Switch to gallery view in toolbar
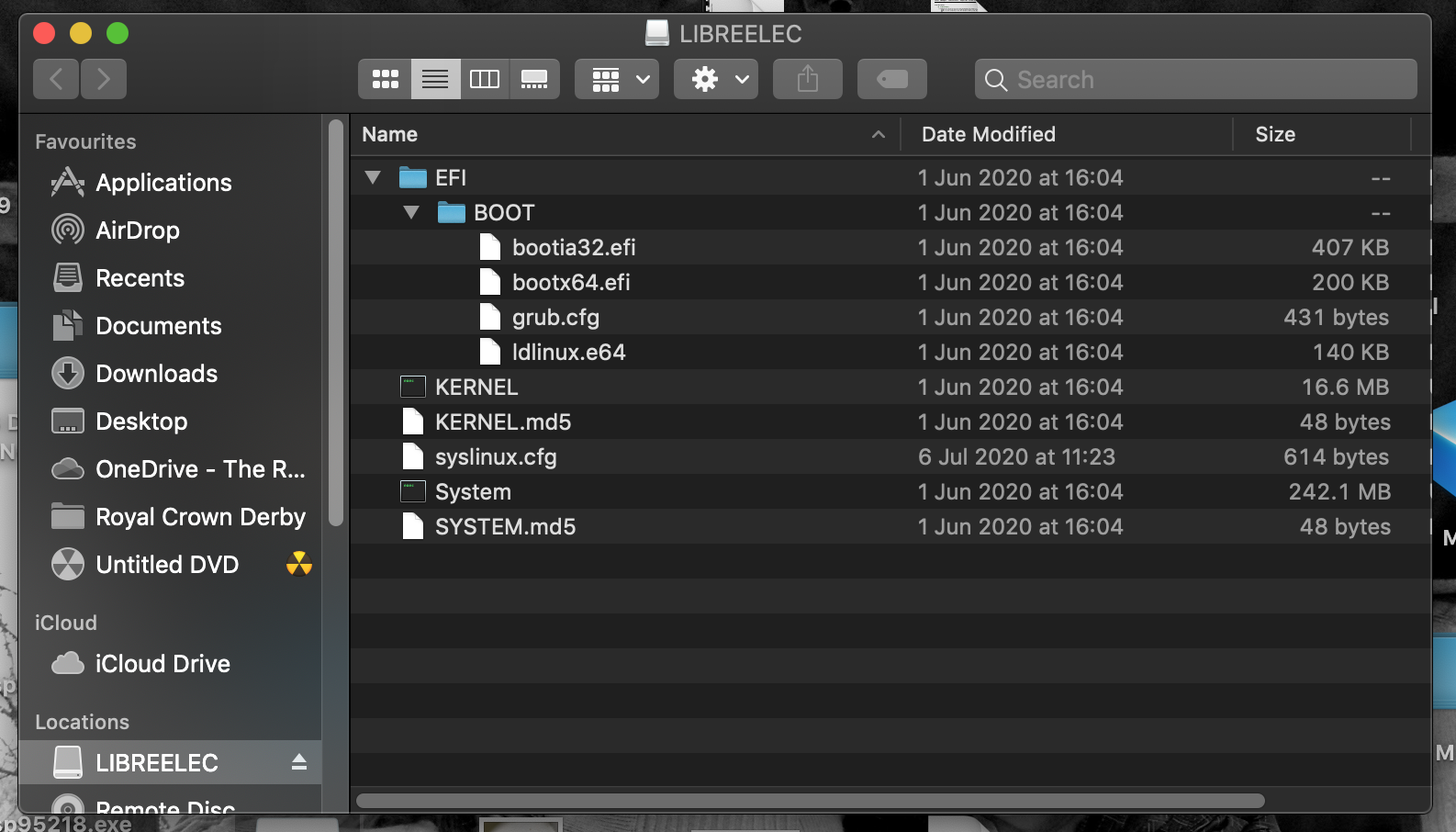The width and height of the screenshot is (1456, 832). point(534,80)
